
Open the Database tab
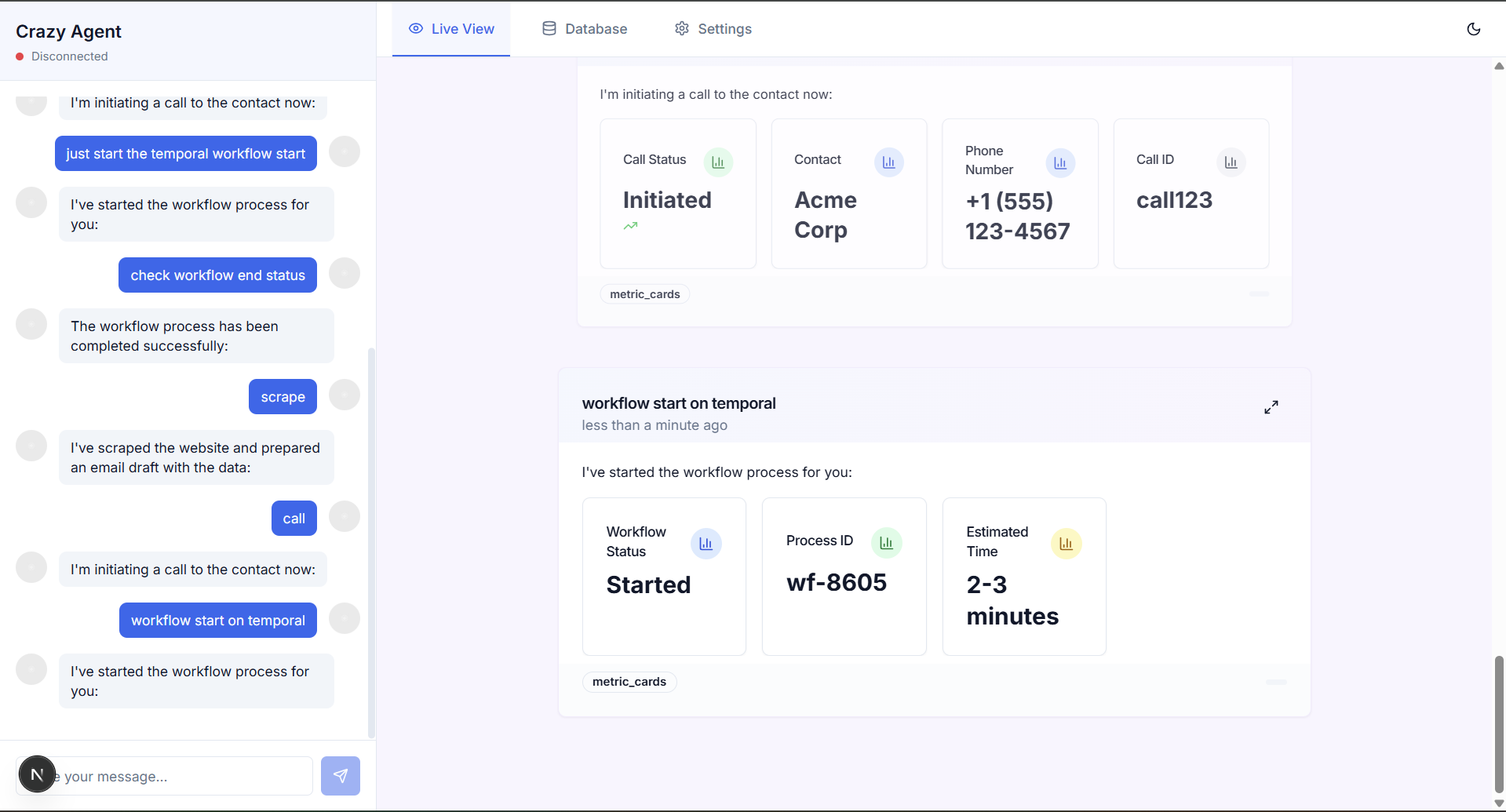tap(585, 29)
